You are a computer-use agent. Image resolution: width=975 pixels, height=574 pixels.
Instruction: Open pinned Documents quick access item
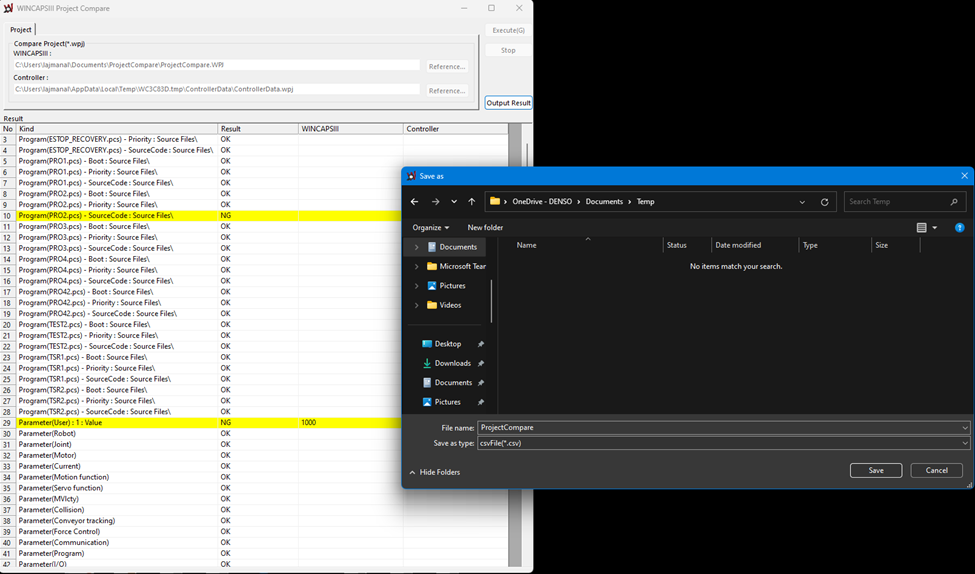tap(447, 382)
